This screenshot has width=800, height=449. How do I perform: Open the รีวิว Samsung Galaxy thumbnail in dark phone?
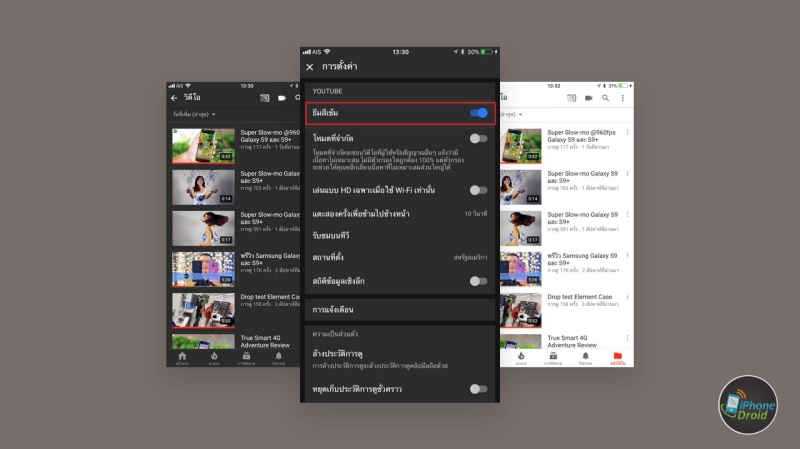tap(203, 269)
